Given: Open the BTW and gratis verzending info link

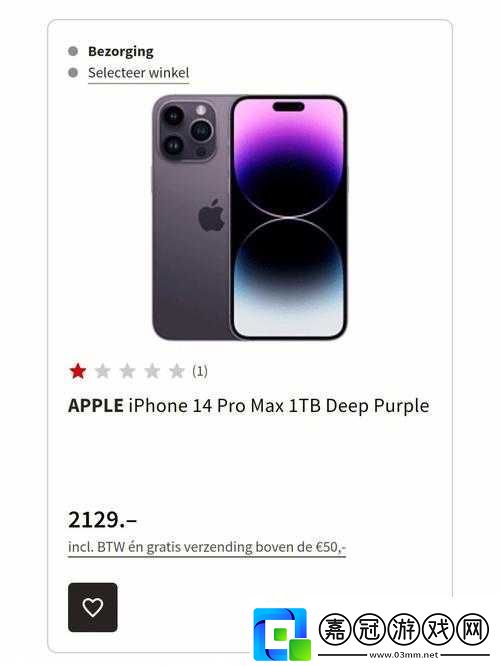Looking at the screenshot, I should point(207,547).
